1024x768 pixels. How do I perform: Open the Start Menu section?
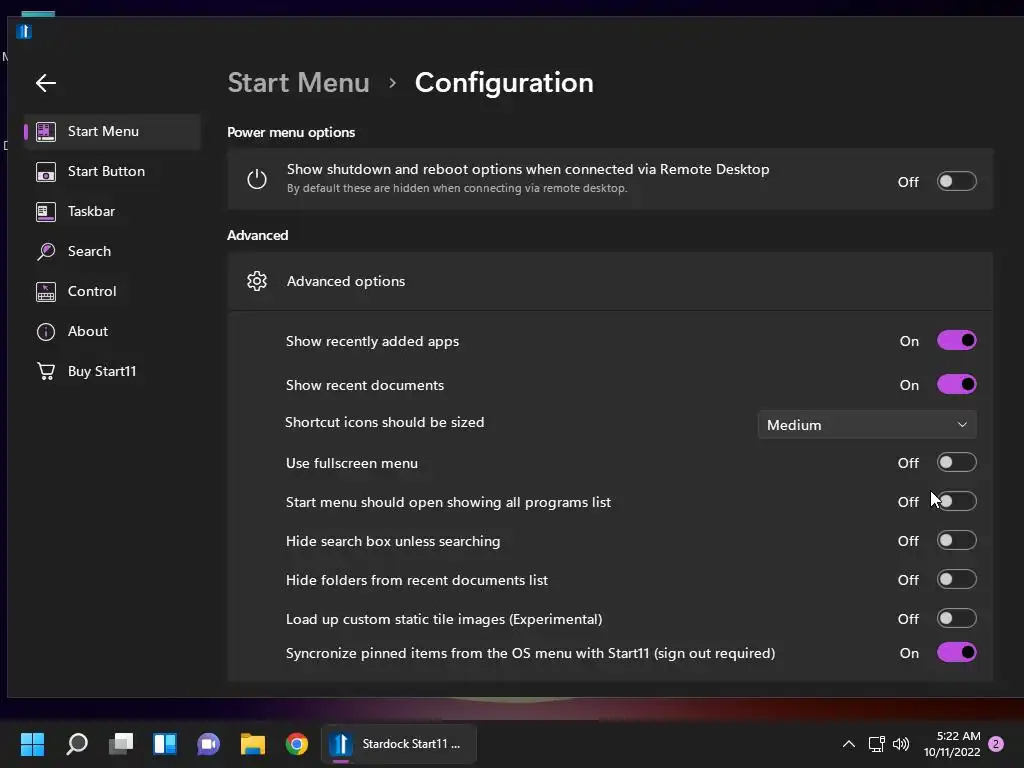tap(112, 131)
